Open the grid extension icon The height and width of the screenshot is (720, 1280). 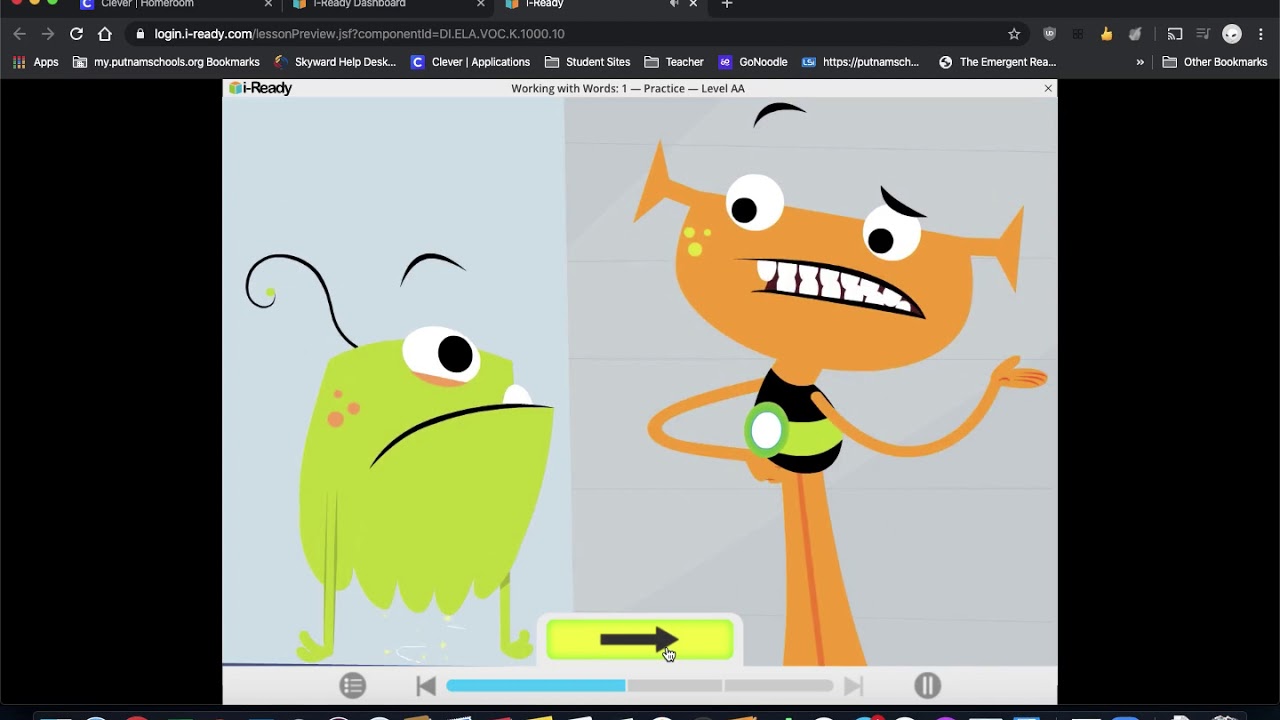[1078, 34]
